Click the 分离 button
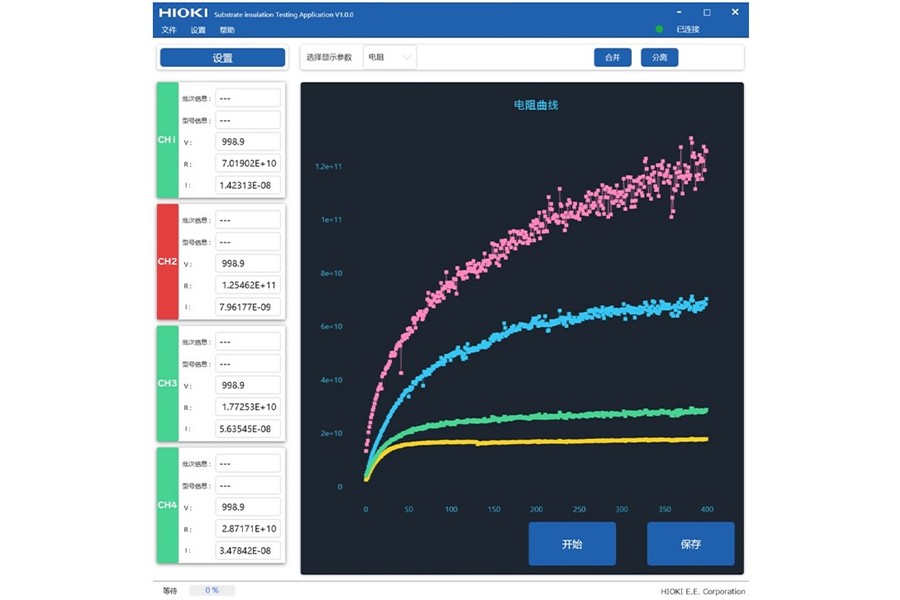 (x=660, y=57)
